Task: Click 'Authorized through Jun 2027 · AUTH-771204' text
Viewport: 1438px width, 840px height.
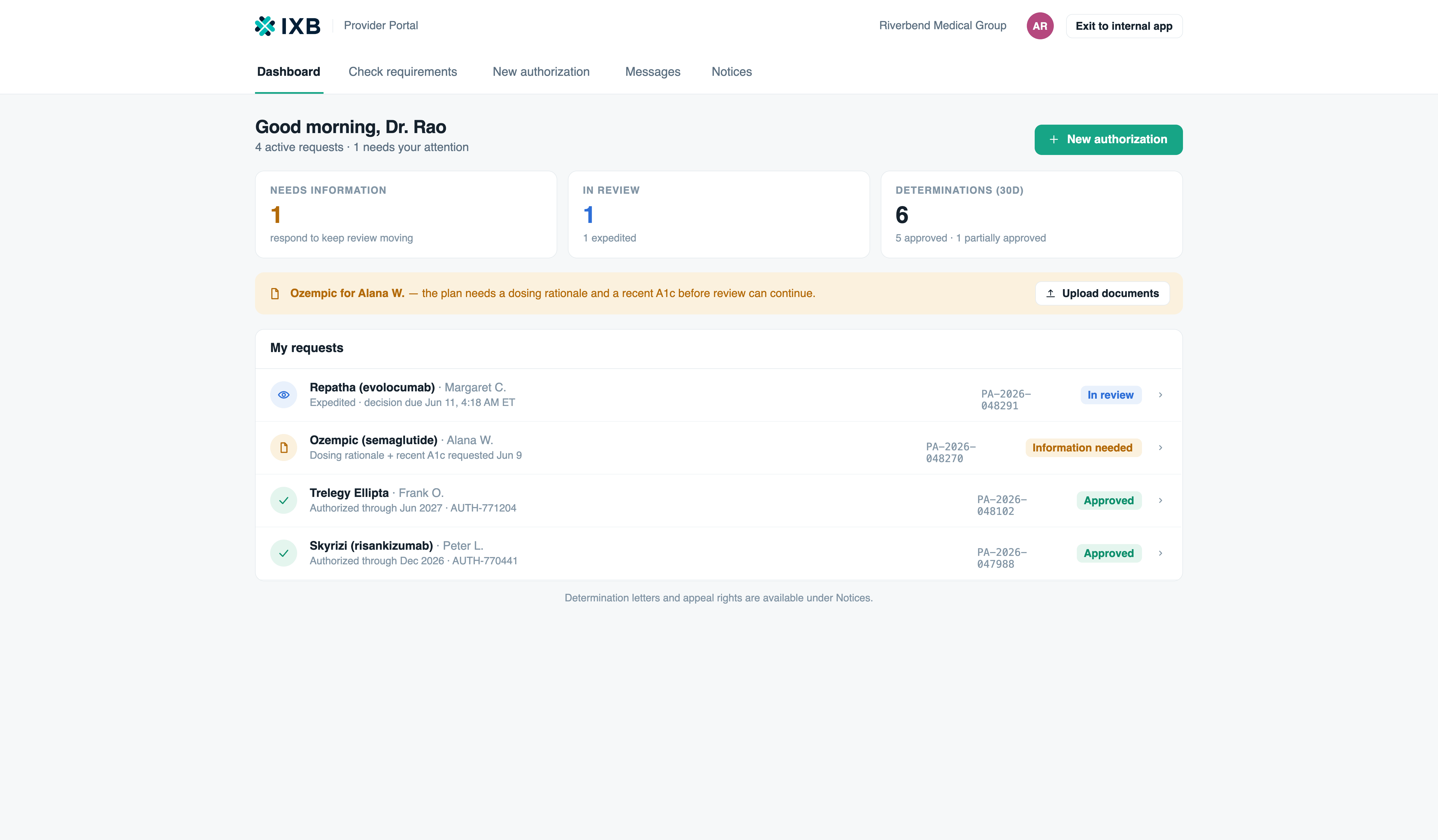Action: (x=413, y=508)
